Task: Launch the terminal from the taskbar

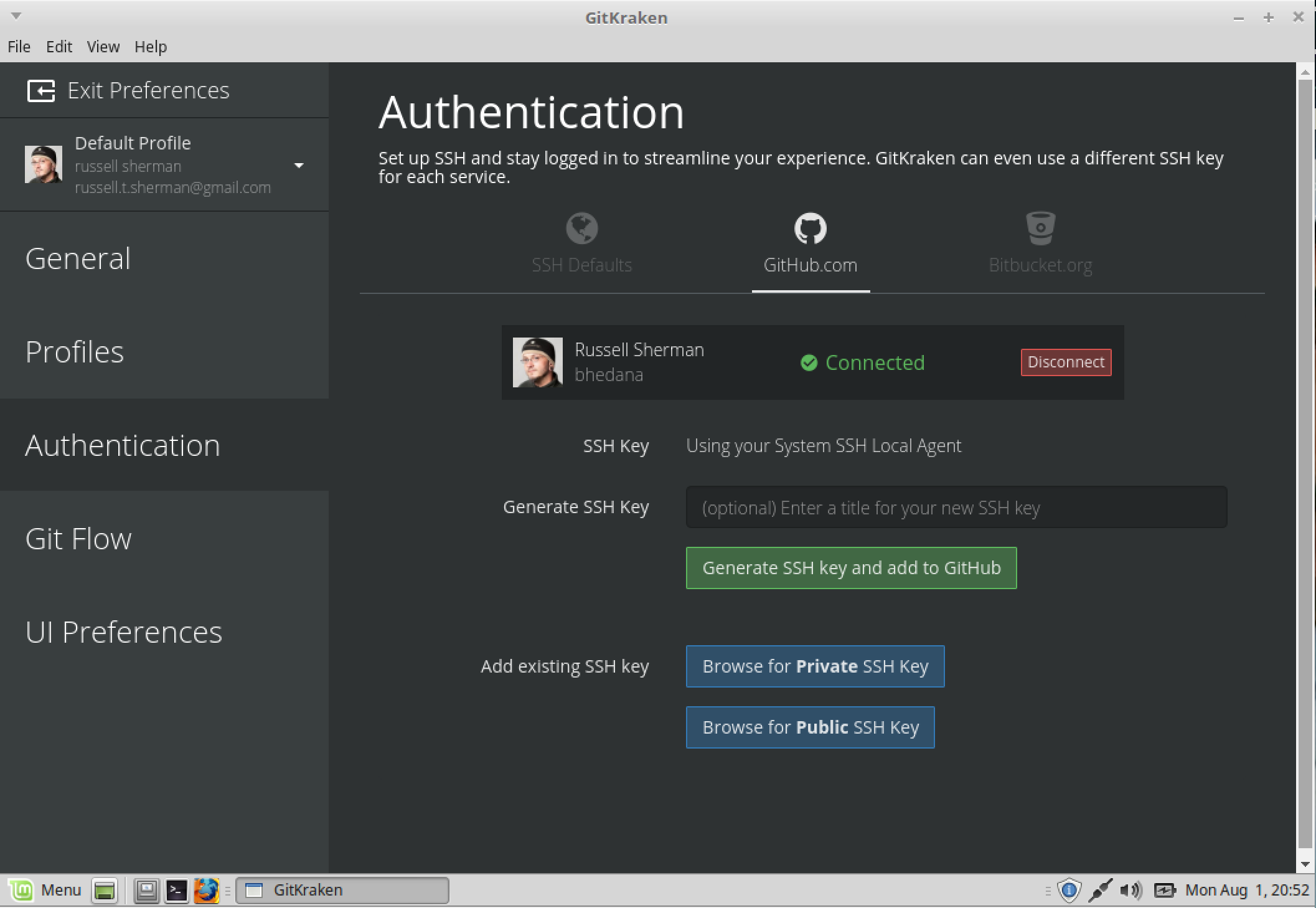Action: click(176, 891)
